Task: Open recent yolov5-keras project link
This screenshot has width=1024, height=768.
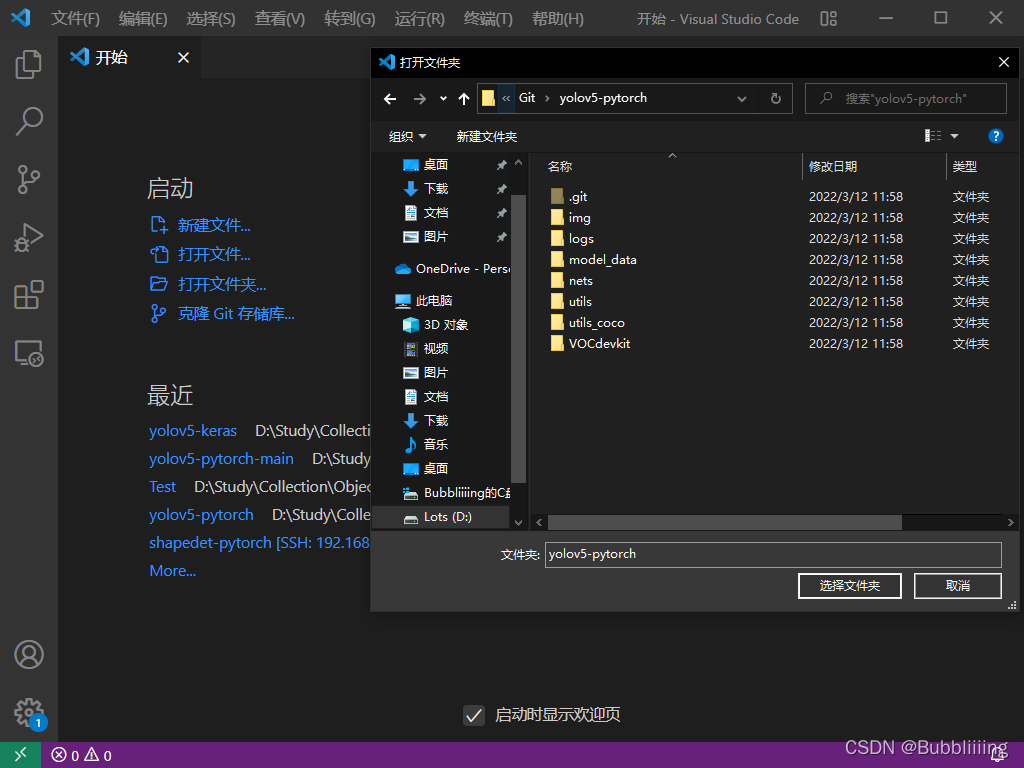Action: [193, 431]
